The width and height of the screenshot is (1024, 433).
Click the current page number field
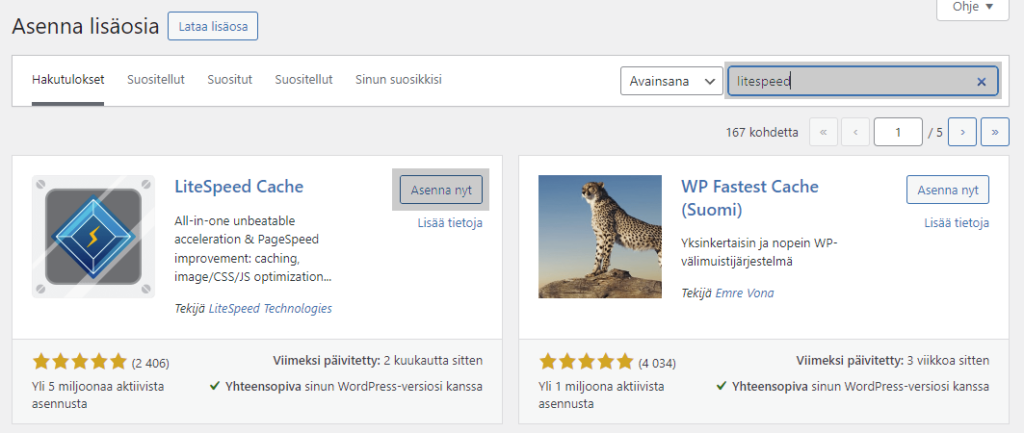(x=898, y=132)
